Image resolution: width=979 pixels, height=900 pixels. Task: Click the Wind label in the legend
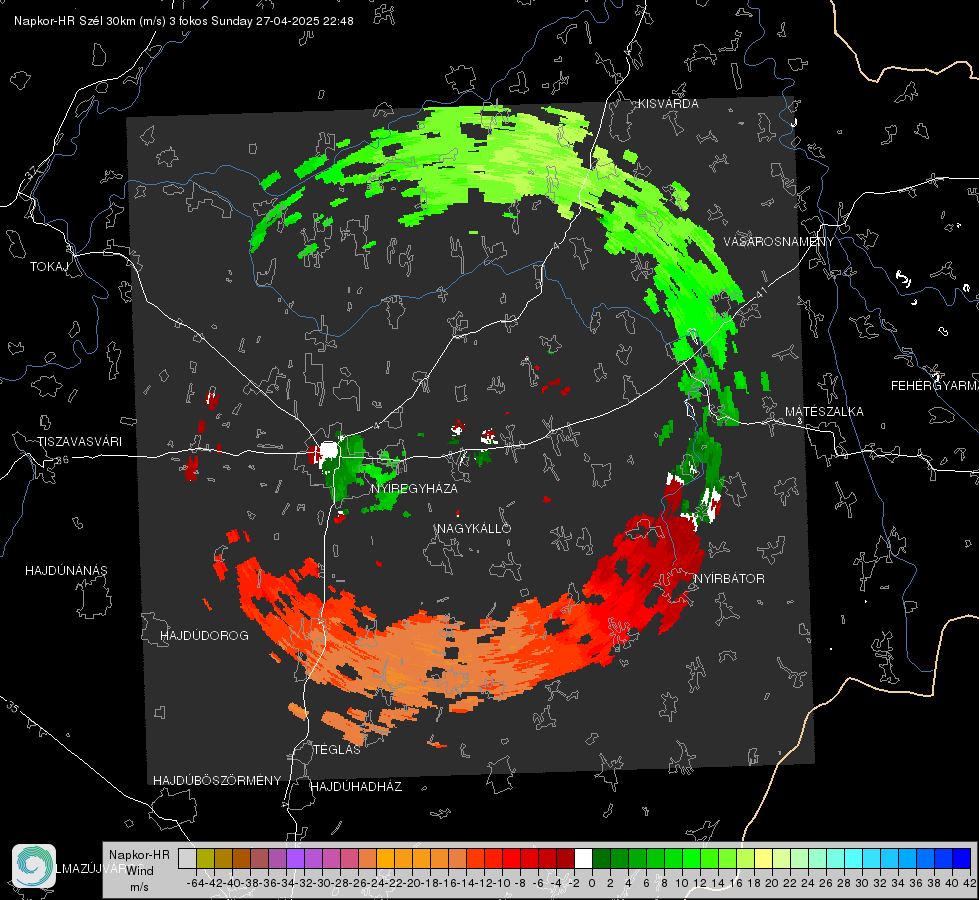click(140, 871)
